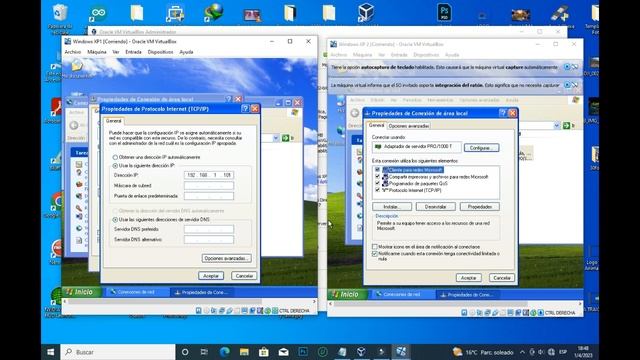Uncheck Programador de paquetes QoS
This screenshot has height=360, width=640.
tap(377, 183)
